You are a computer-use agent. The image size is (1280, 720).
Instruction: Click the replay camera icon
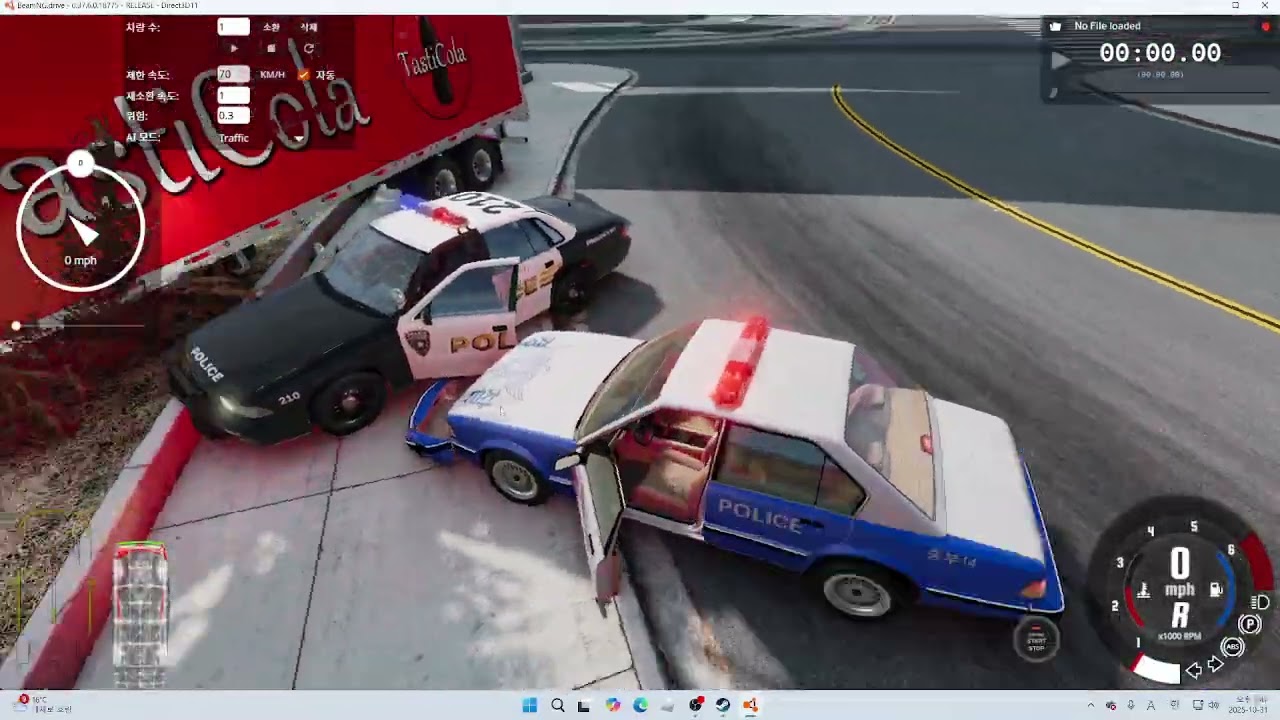[x=1055, y=26]
